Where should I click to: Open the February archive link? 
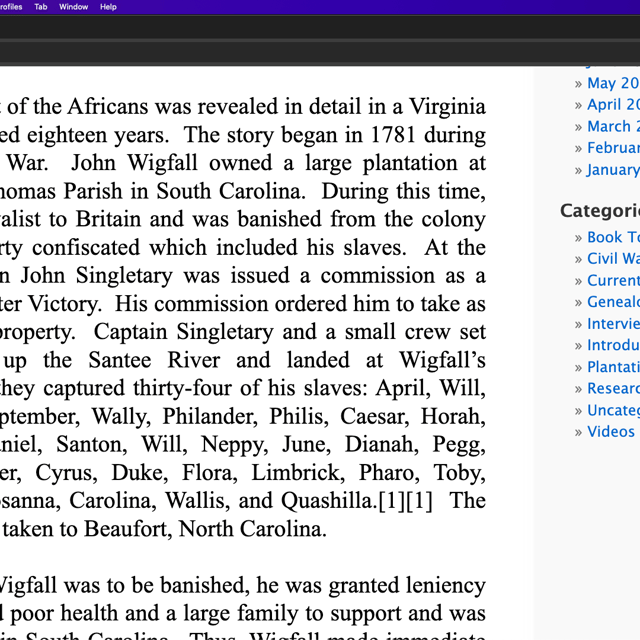point(613,148)
